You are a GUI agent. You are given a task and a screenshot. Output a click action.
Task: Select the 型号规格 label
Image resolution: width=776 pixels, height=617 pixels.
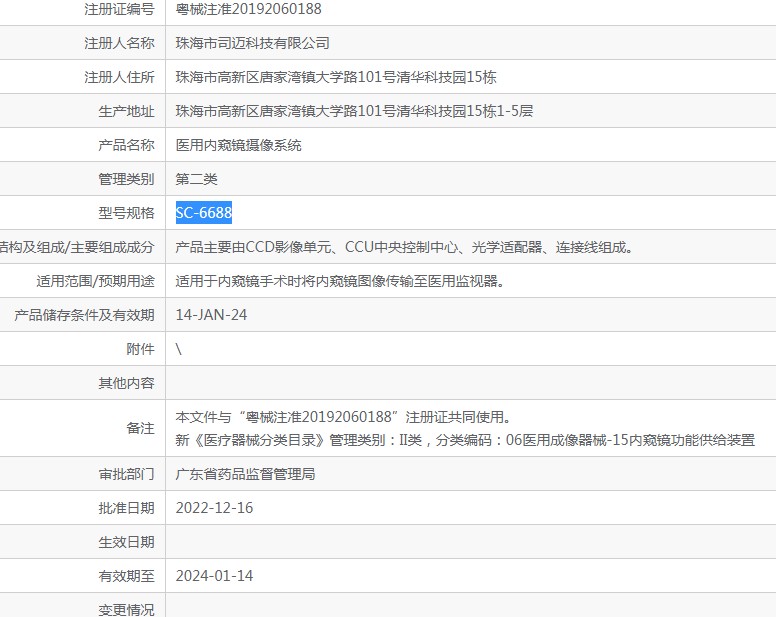126,213
